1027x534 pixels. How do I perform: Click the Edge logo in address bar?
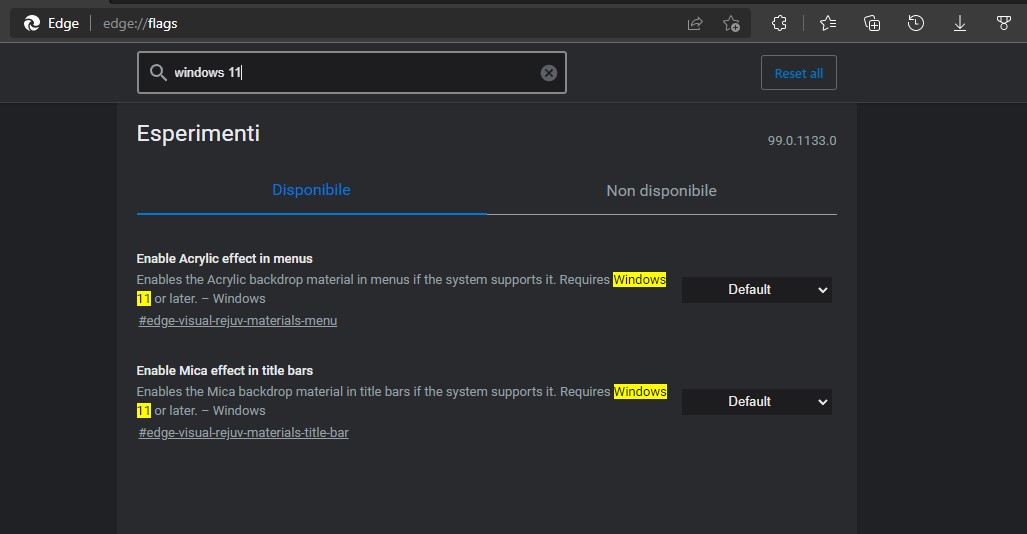(x=32, y=24)
